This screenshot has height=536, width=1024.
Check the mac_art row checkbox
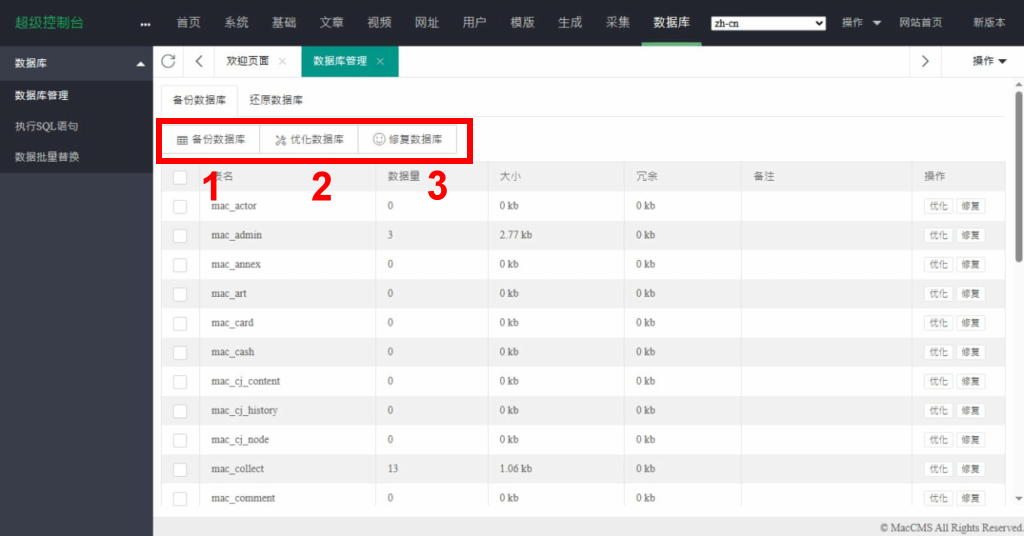180,294
